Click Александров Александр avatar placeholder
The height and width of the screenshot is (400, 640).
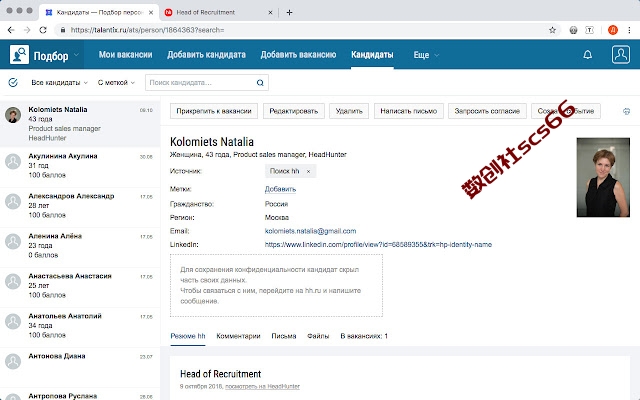tap(13, 202)
